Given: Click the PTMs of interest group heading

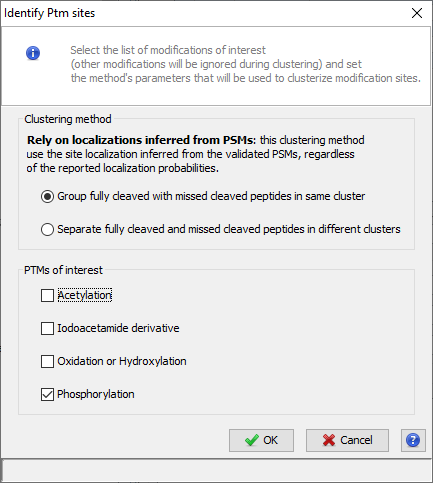Looking at the screenshot, I should [63, 270].
